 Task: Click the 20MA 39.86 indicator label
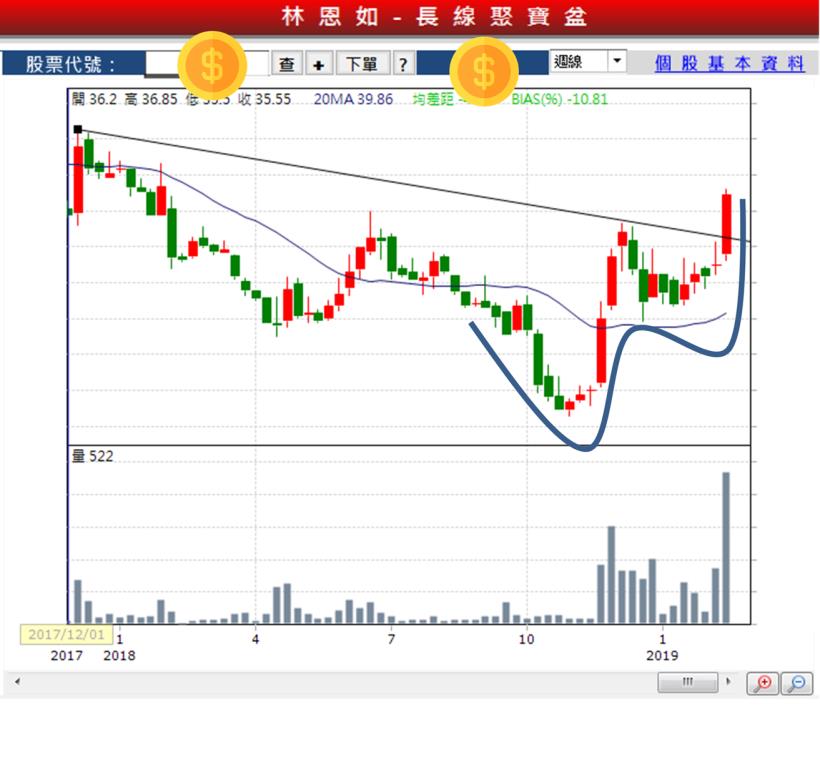coord(353,99)
